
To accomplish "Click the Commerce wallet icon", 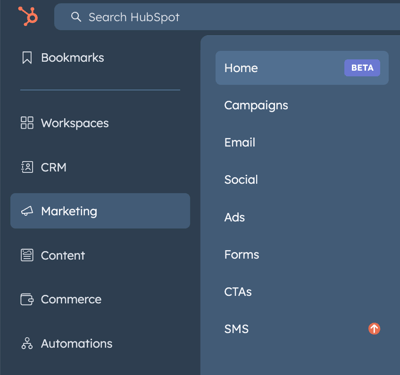I will point(27,299).
